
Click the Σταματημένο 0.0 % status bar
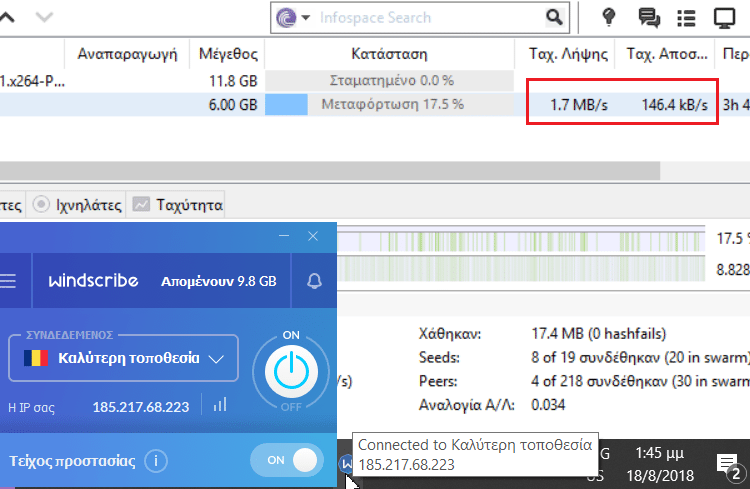[389, 80]
